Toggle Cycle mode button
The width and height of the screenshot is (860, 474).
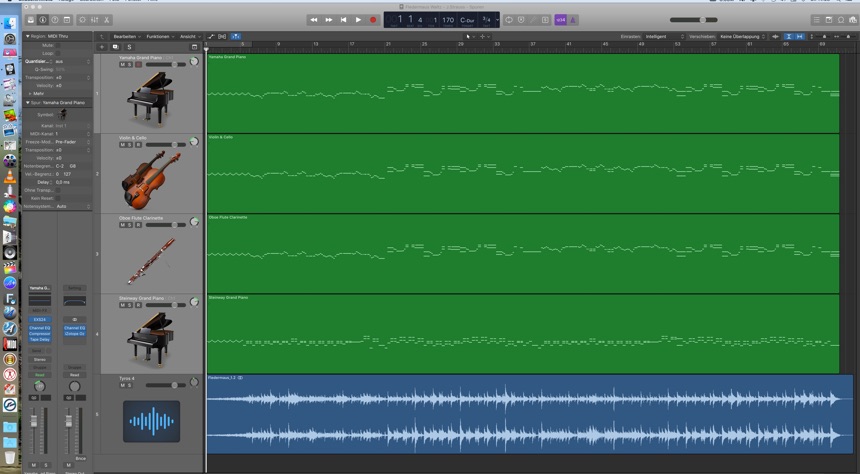[x=509, y=20]
